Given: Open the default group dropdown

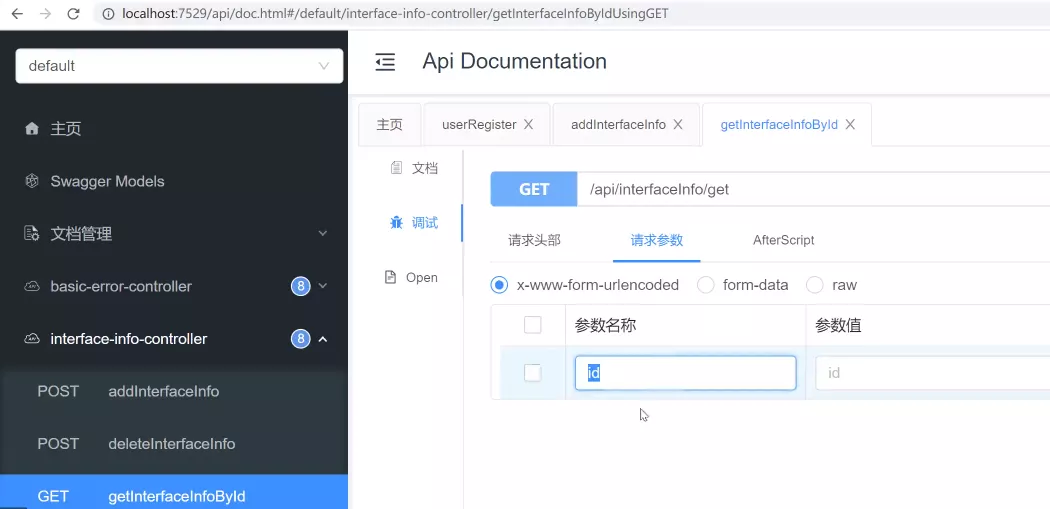Looking at the screenshot, I should [x=179, y=66].
